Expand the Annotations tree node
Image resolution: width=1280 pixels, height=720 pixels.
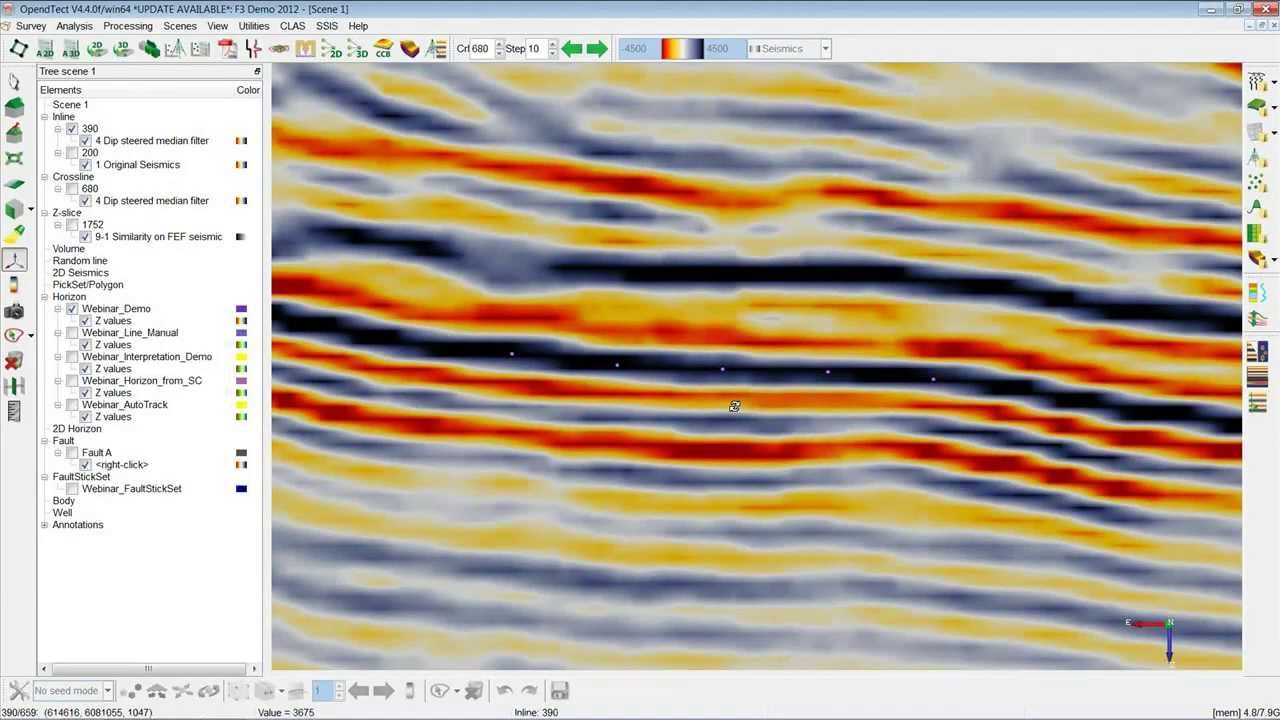click(x=44, y=525)
